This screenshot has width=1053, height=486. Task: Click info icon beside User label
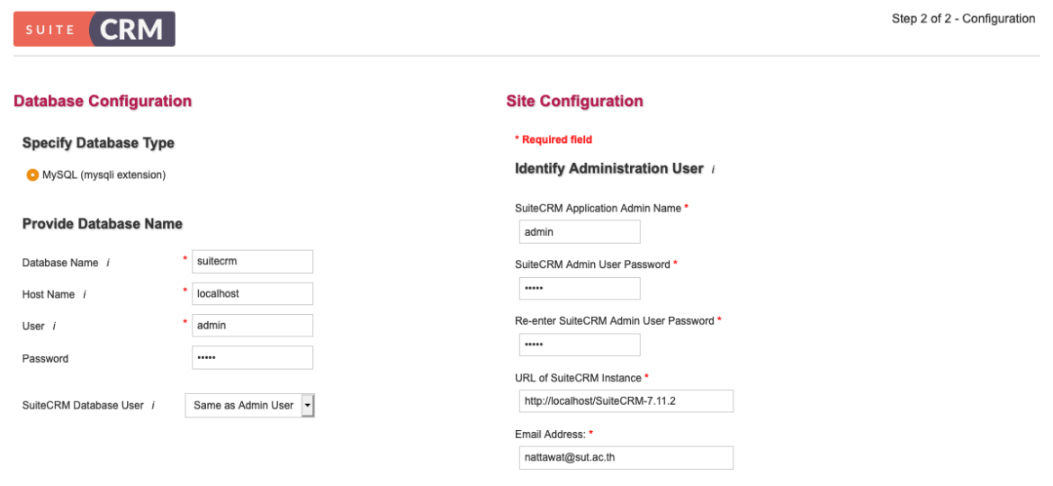tap(54, 326)
